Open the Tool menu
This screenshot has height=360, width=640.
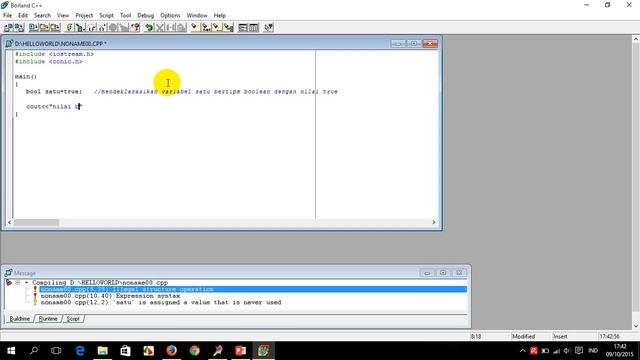point(125,15)
